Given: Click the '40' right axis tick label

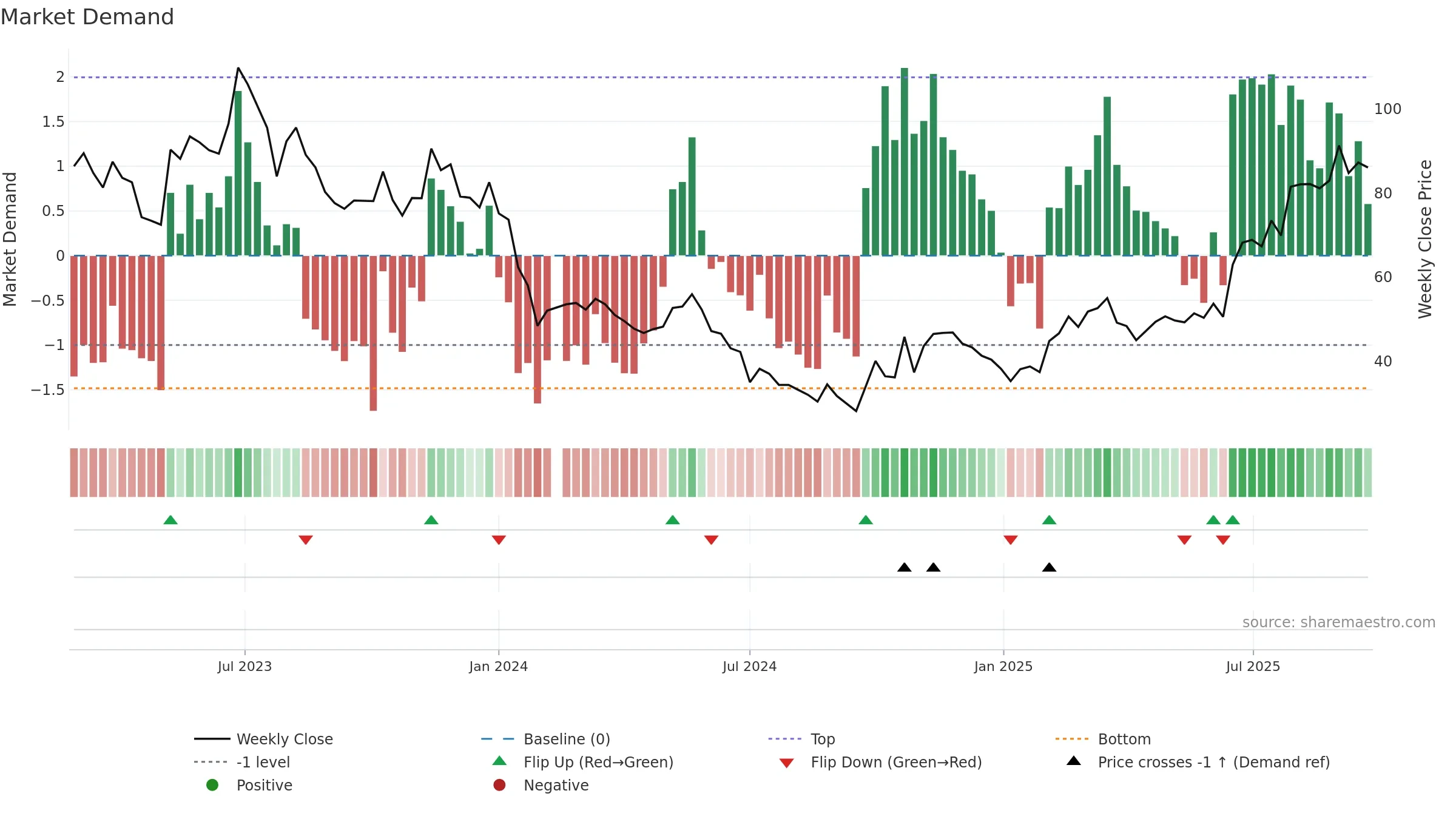Looking at the screenshot, I should (x=1383, y=362).
